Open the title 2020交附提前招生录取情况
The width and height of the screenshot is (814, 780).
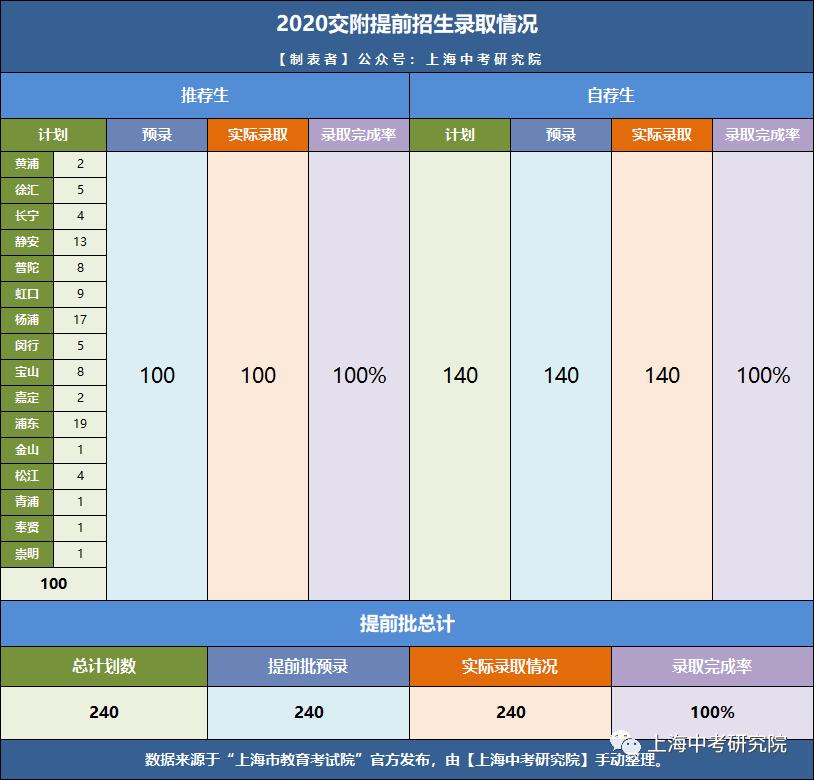tap(407, 27)
